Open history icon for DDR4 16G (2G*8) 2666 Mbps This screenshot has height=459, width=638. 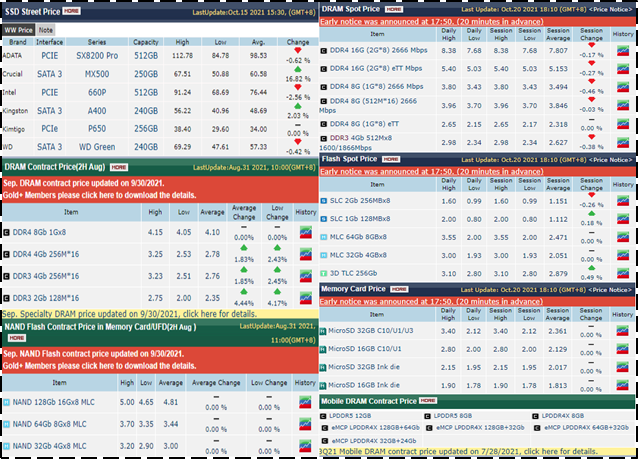click(623, 50)
